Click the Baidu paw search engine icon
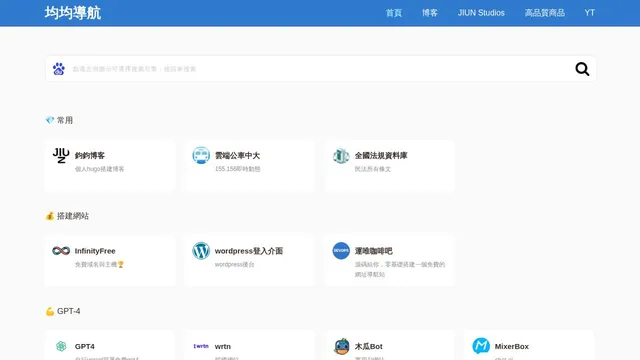The image size is (640, 360). (59, 69)
